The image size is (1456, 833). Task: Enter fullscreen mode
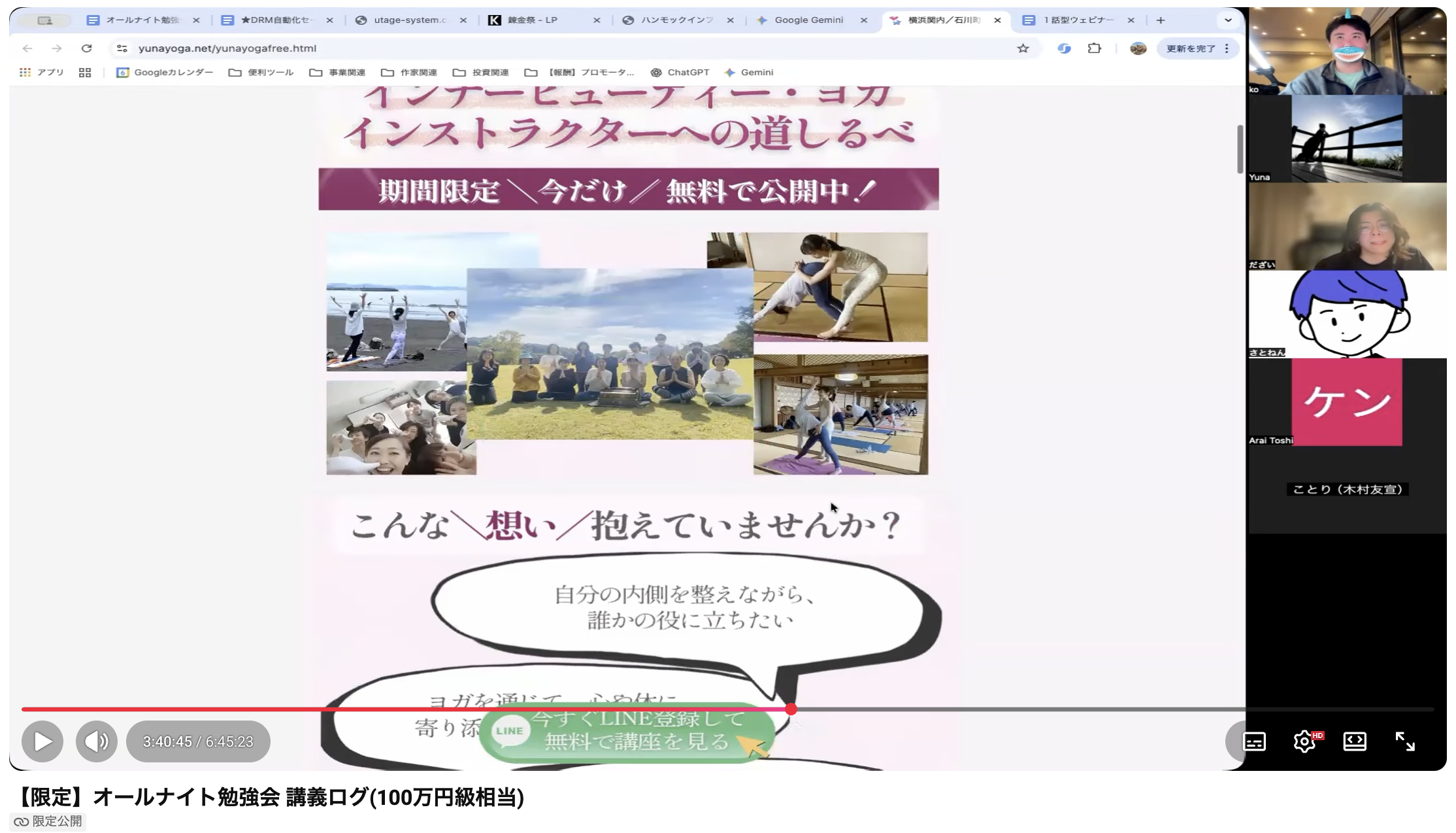1405,741
